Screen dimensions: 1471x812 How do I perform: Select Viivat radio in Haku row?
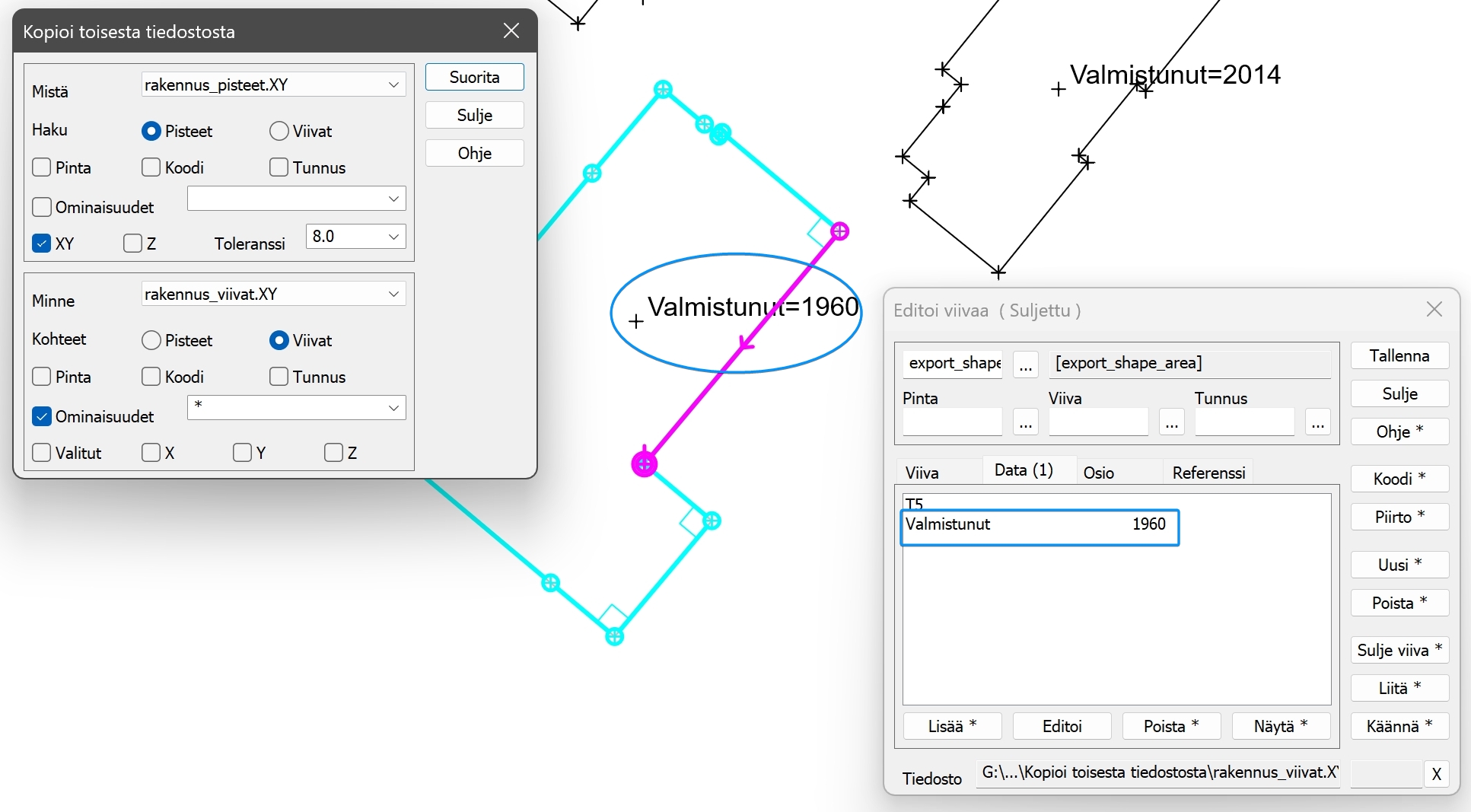279,131
